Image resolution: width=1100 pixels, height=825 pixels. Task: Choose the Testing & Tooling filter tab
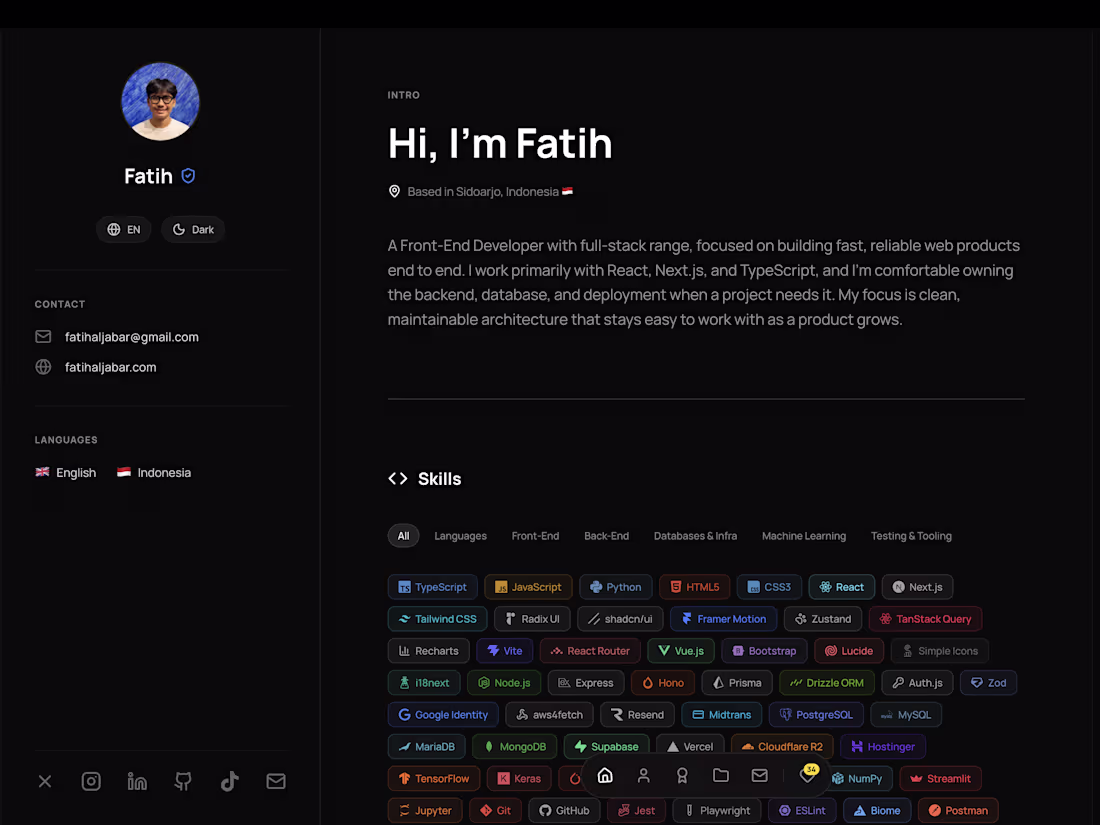(911, 536)
